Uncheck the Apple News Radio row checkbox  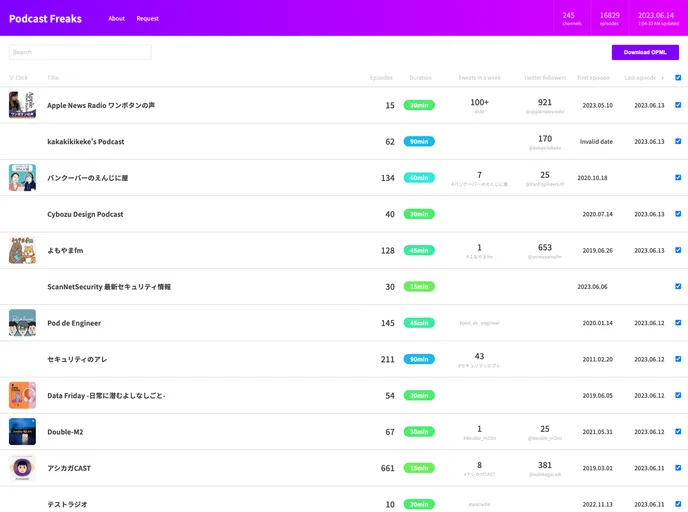pyautogui.click(x=678, y=105)
